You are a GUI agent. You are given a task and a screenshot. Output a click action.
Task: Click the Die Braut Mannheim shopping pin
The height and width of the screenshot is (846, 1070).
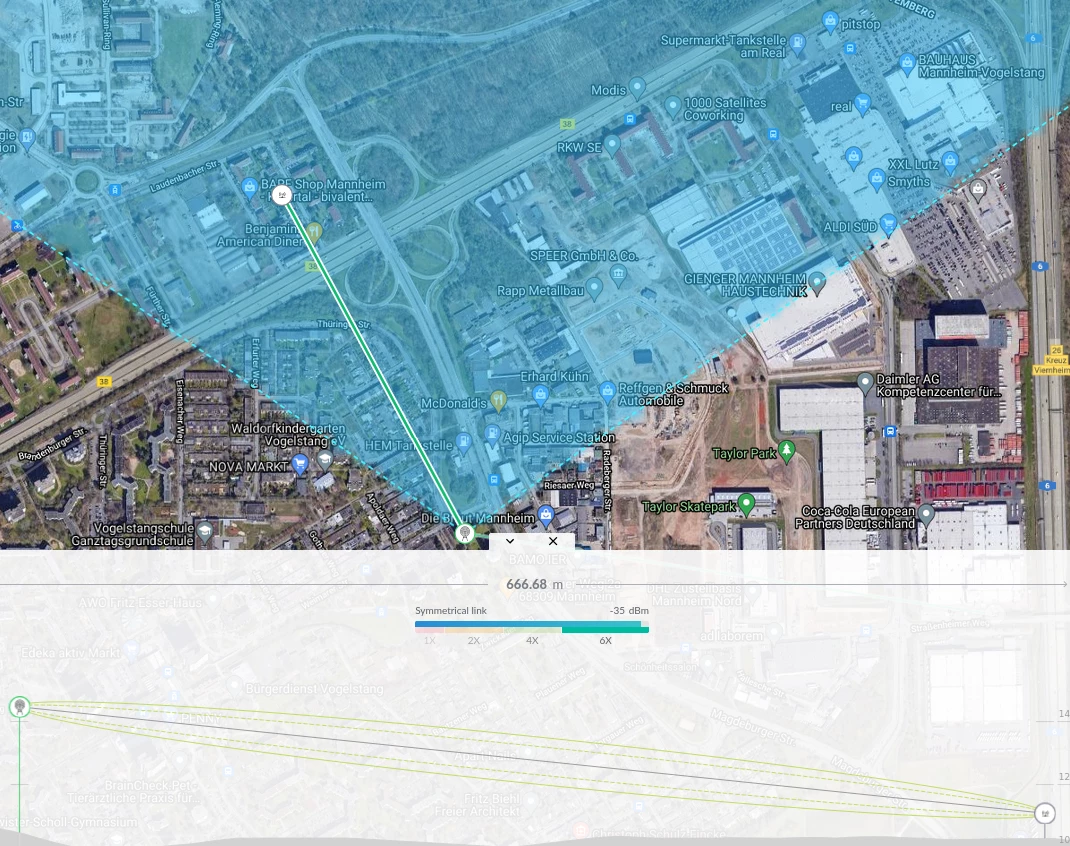pyautogui.click(x=545, y=516)
